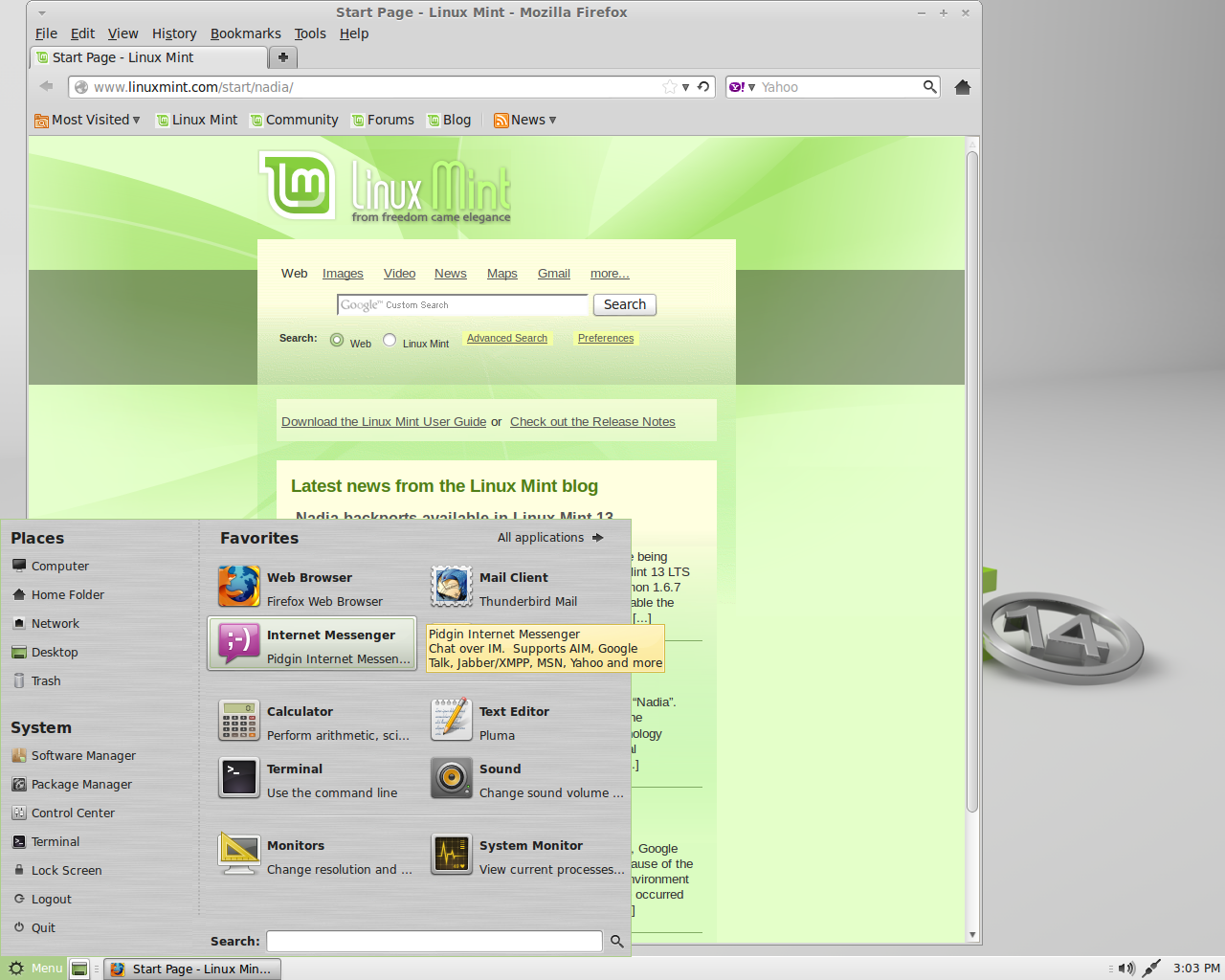Viewport: 1225px width, 980px height.
Task: Open Pidgin Internet Messenger icon
Action: click(x=239, y=644)
